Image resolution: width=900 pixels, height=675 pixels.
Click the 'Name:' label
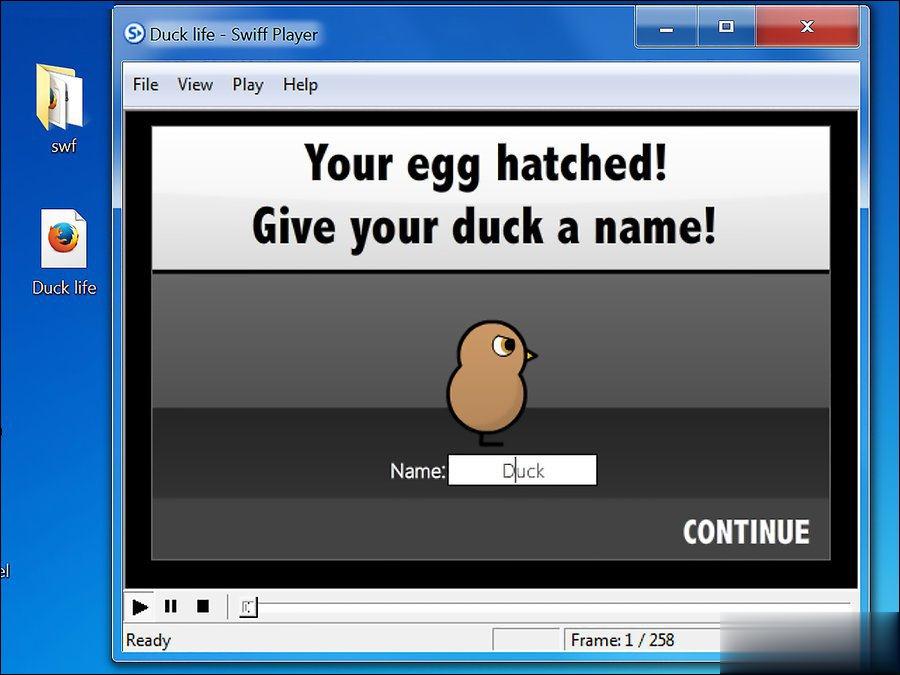coord(417,471)
